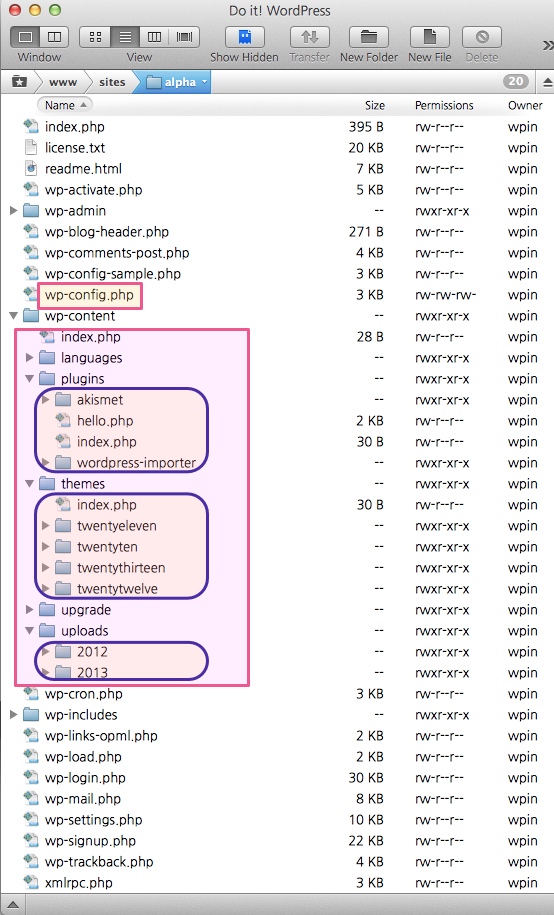Select themes folder icon
The height and width of the screenshot is (915, 554).
click(47, 484)
